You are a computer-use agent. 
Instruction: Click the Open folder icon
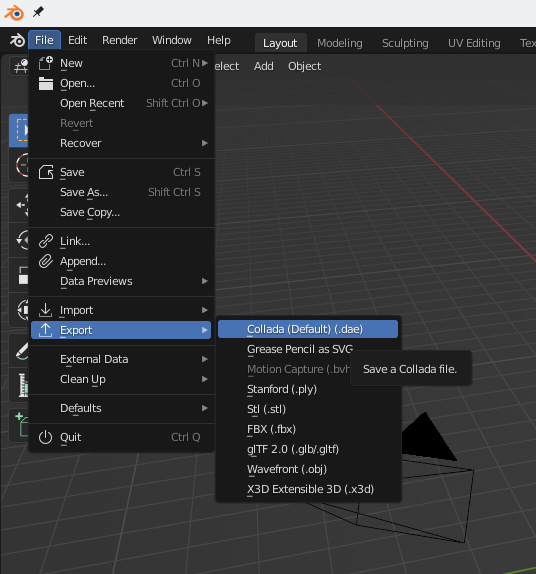pyautogui.click(x=46, y=83)
